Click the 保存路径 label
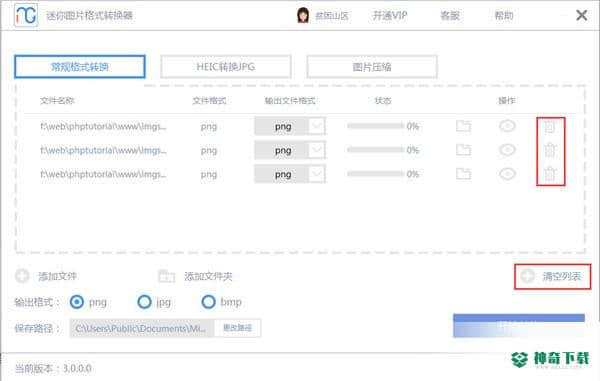The height and width of the screenshot is (381, 600). tap(37, 328)
